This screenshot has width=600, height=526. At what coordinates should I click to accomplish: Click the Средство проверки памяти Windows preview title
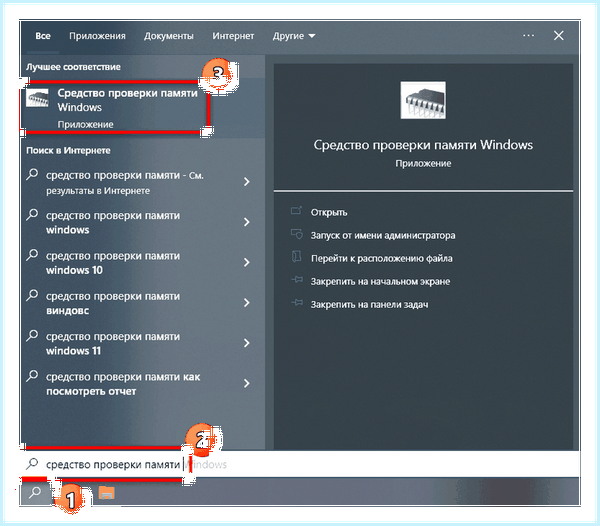coord(423,145)
